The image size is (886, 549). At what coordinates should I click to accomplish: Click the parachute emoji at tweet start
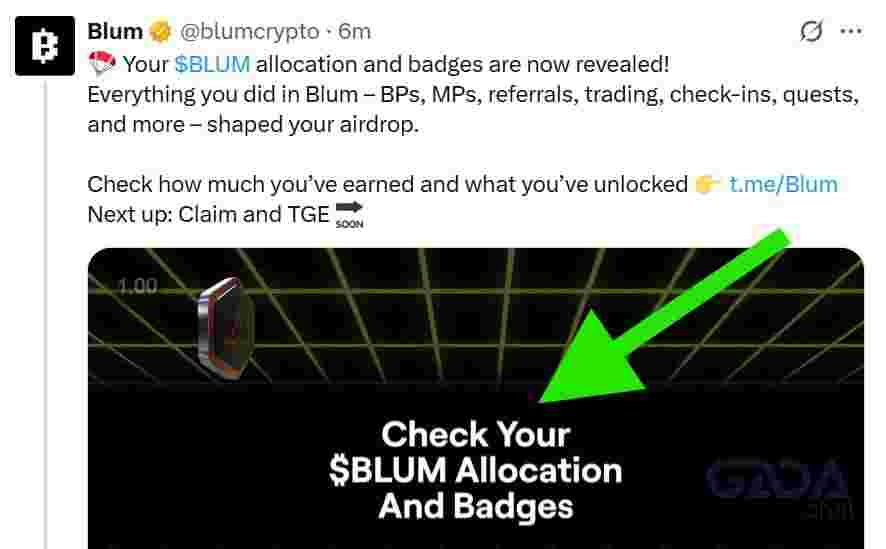(102, 64)
